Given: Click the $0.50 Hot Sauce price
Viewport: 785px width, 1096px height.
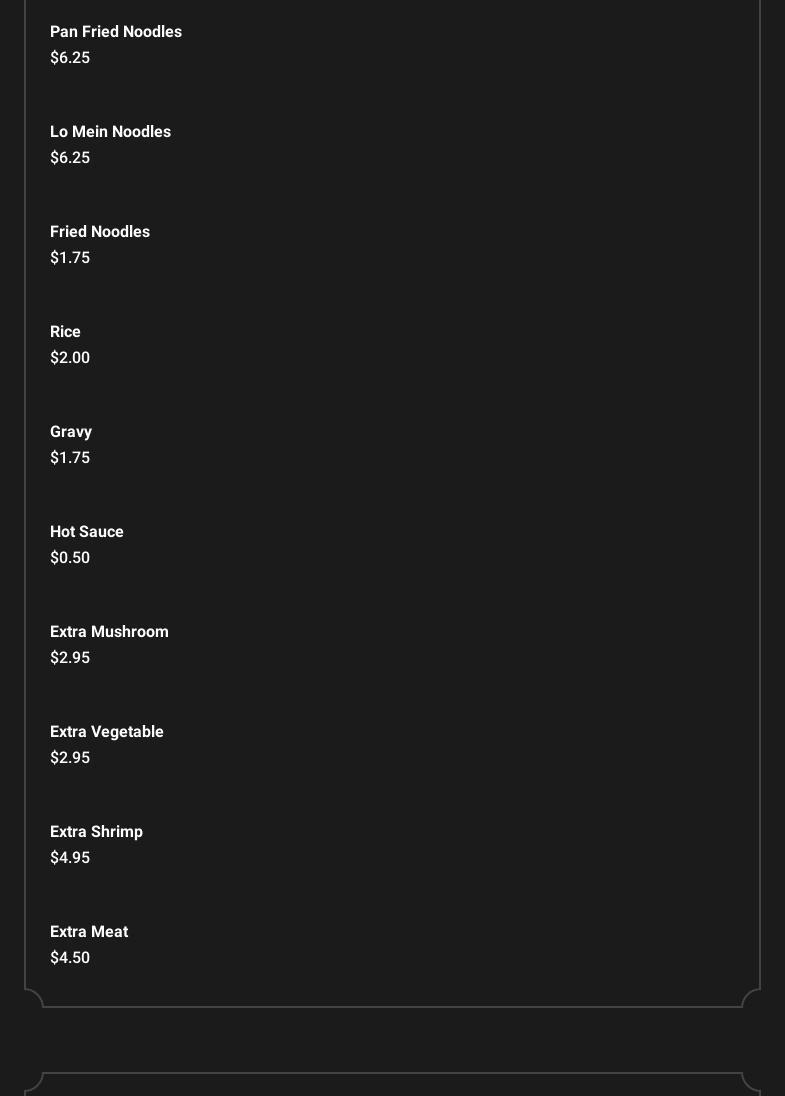Looking at the screenshot, I should (70, 558).
